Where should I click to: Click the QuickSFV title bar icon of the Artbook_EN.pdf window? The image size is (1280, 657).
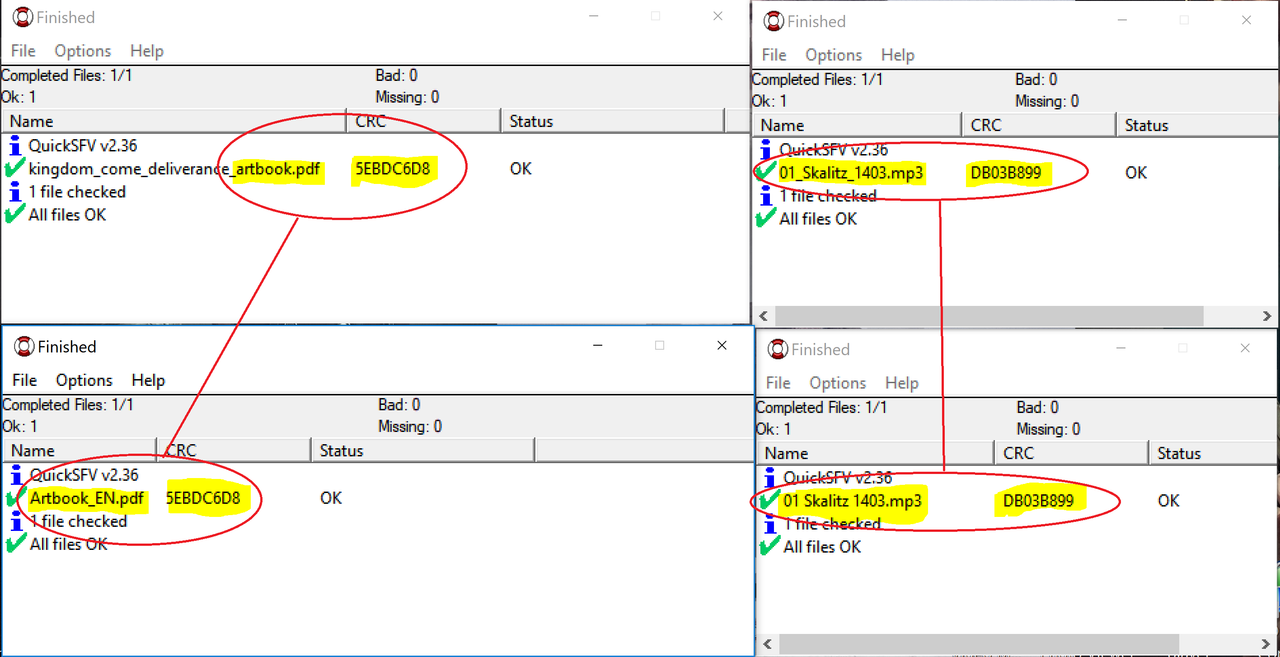pyautogui.click(x=24, y=347)
